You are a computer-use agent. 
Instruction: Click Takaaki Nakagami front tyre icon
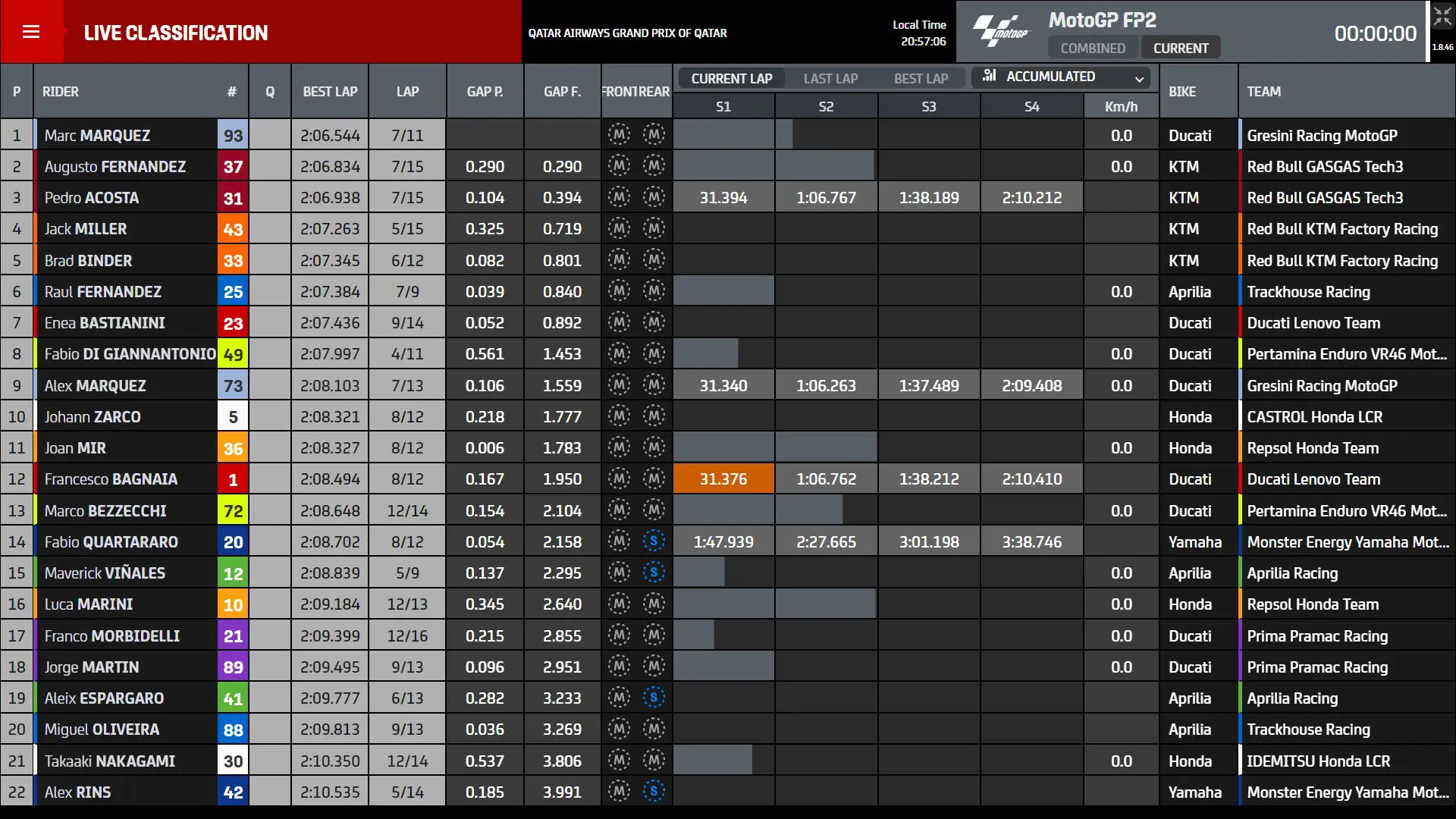tap(619, 761)
